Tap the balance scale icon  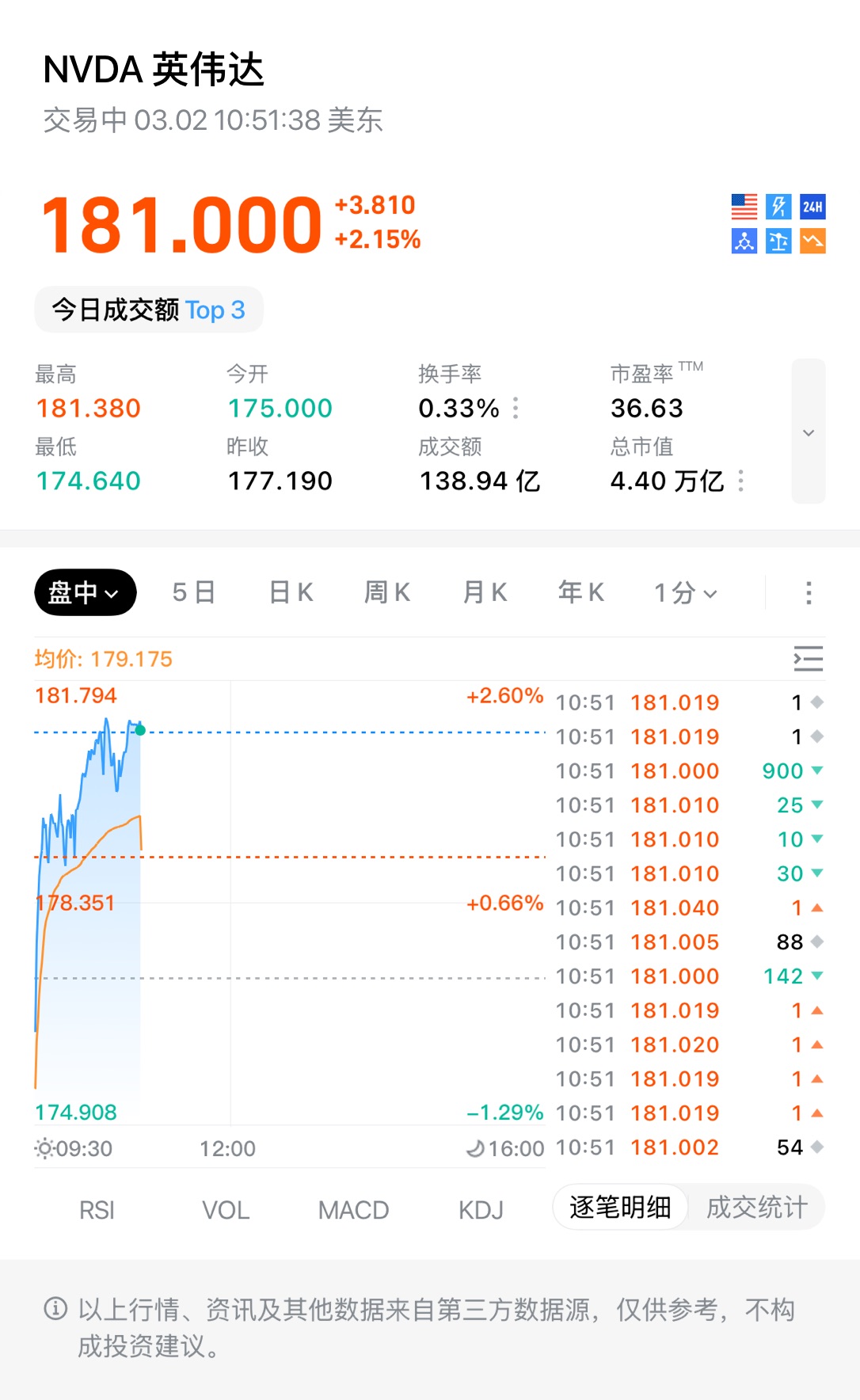[x=778, y=241]
